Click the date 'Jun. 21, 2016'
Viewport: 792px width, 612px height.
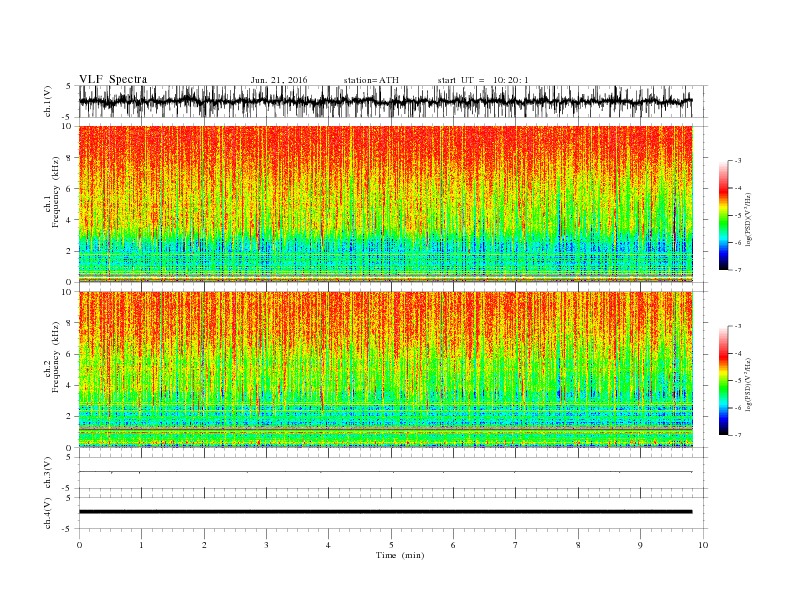pyautogui.click(x=279, y=80)
